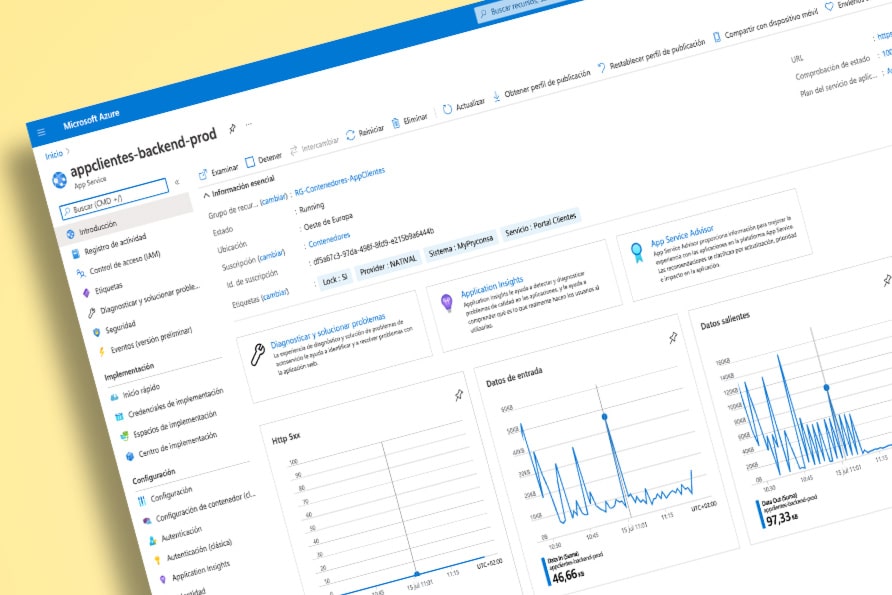892x595 pixels.
Task: Click the Eliminar trash button
Action: [410, 120]
